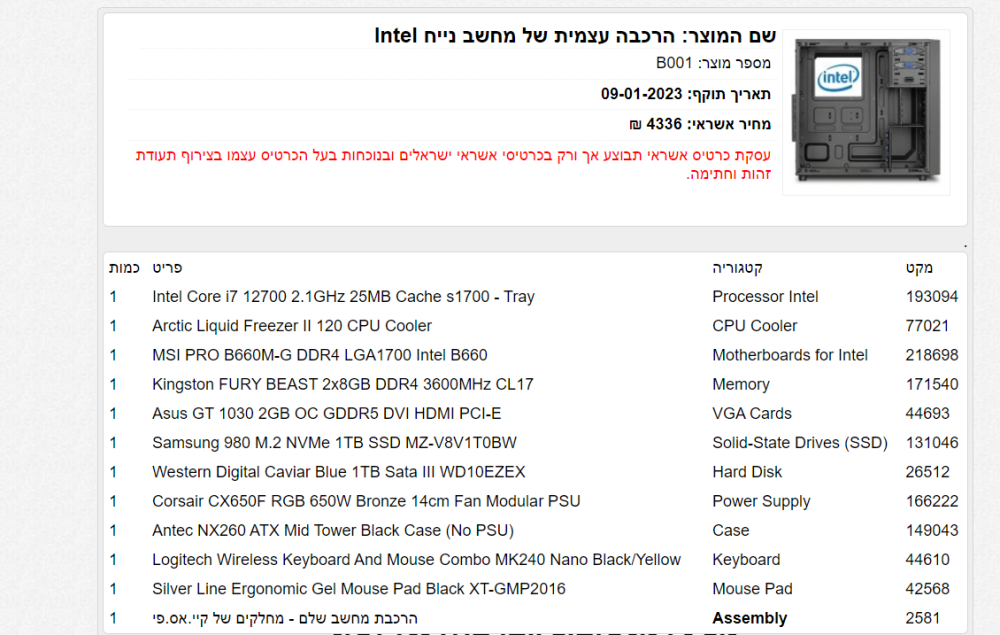Click Corsair CX650F RGB 650W PSU item
Screen dimensions: 1000x635
(x=366, y=502)
